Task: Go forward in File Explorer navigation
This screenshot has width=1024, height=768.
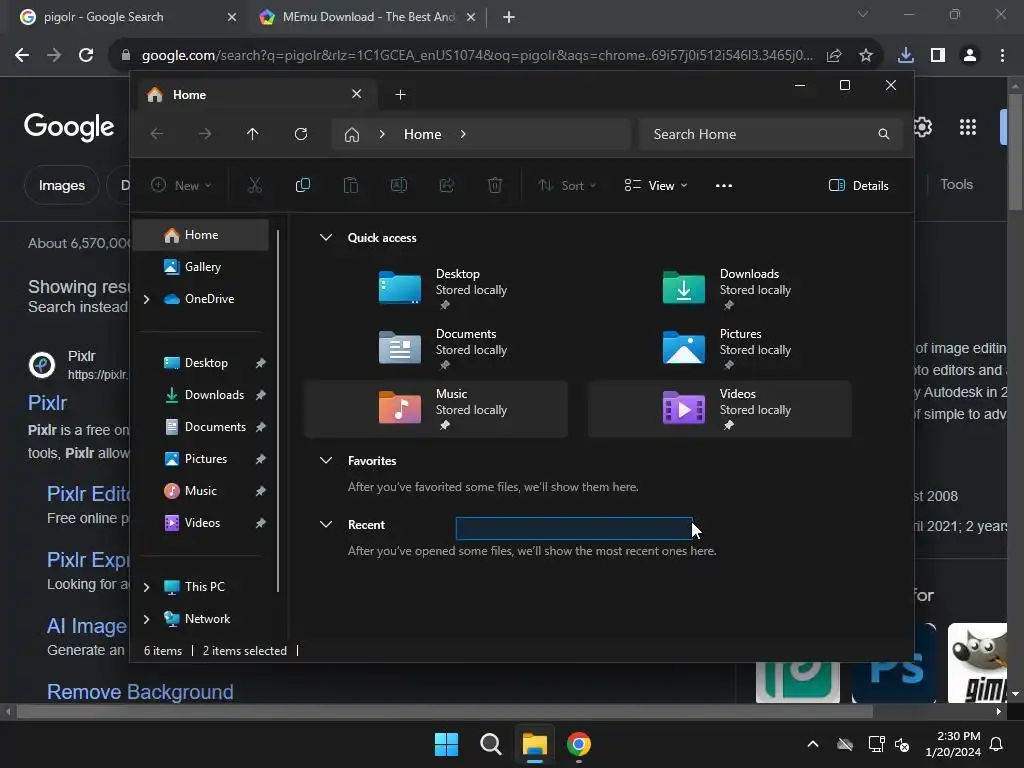Action: click(x=205, y=134)
